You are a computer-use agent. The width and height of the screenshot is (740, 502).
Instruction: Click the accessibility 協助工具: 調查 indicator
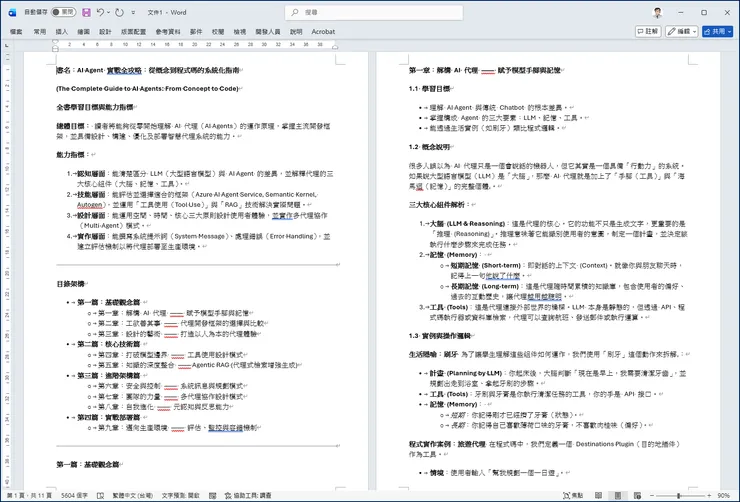248,495
